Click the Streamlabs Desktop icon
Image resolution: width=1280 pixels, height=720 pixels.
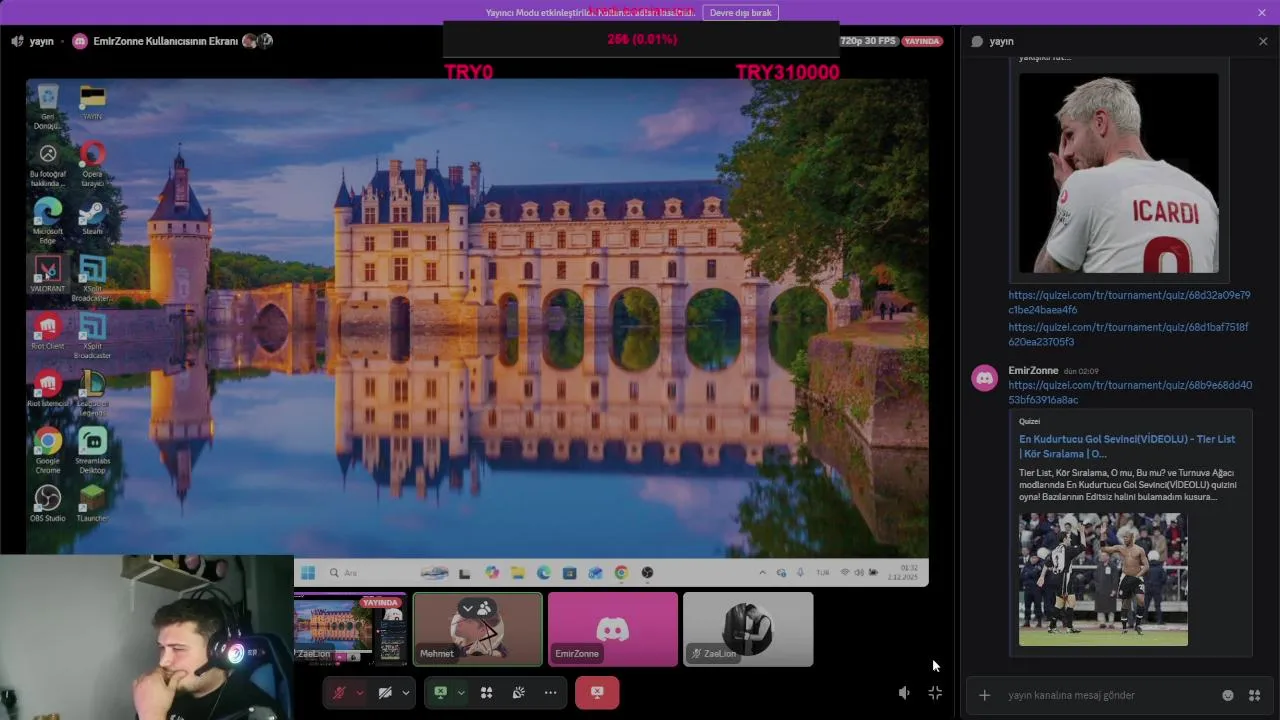[x=92, y=450]
